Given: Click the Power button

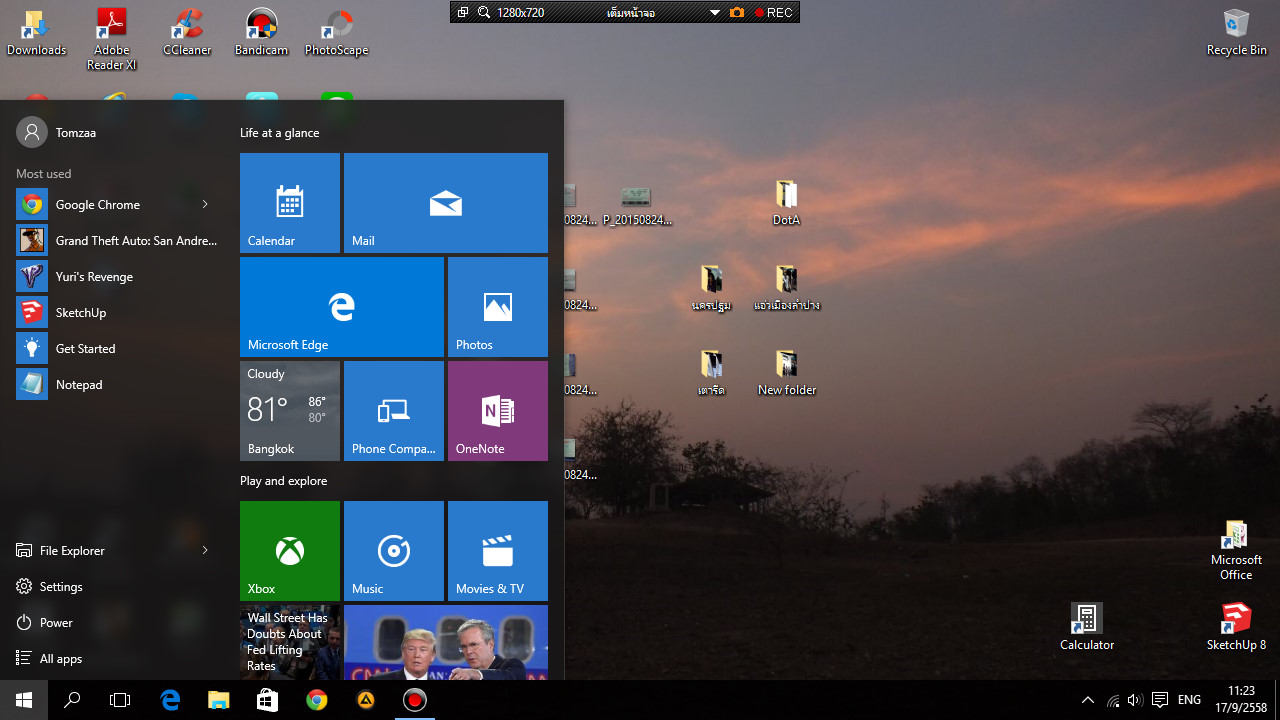Looking at the screenshot, I should tap(56, 623).
